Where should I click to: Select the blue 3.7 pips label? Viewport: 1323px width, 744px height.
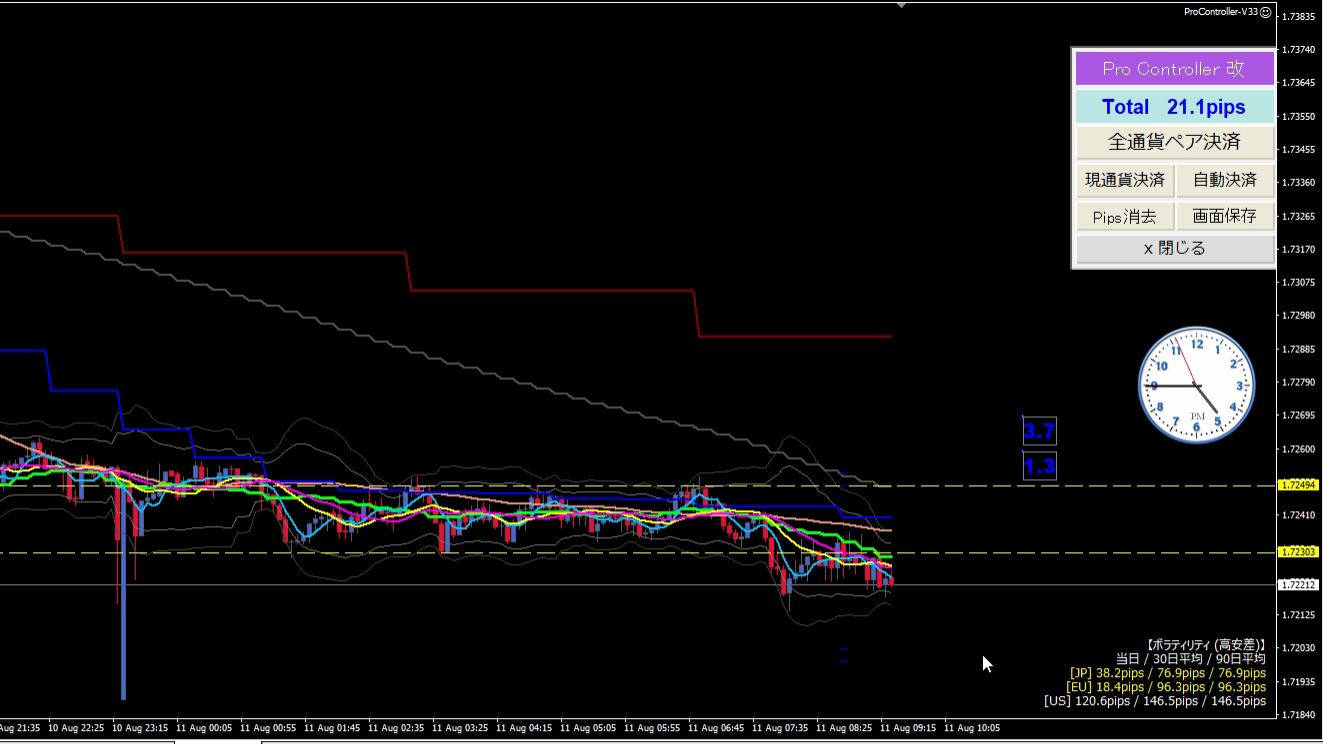click(x=1039, y=432)
